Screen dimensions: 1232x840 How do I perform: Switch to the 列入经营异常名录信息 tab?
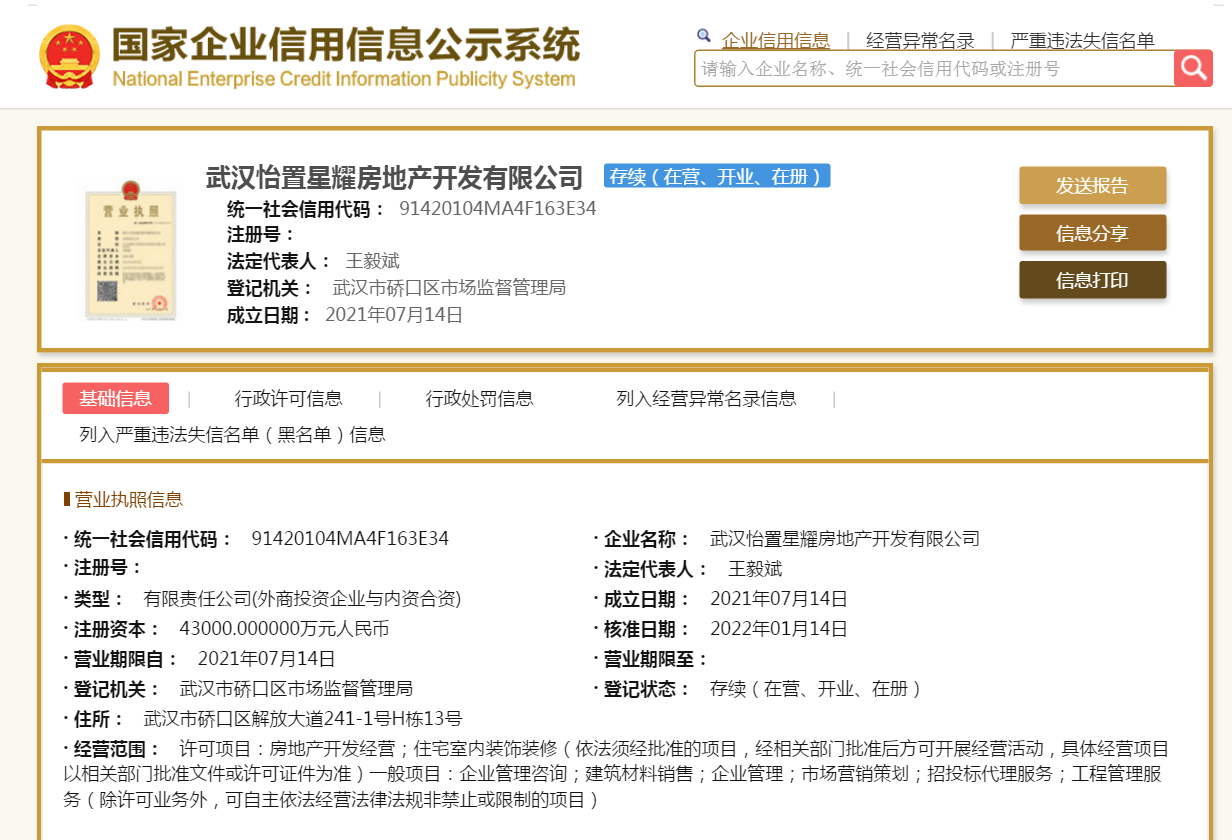(x=706, y=398)
